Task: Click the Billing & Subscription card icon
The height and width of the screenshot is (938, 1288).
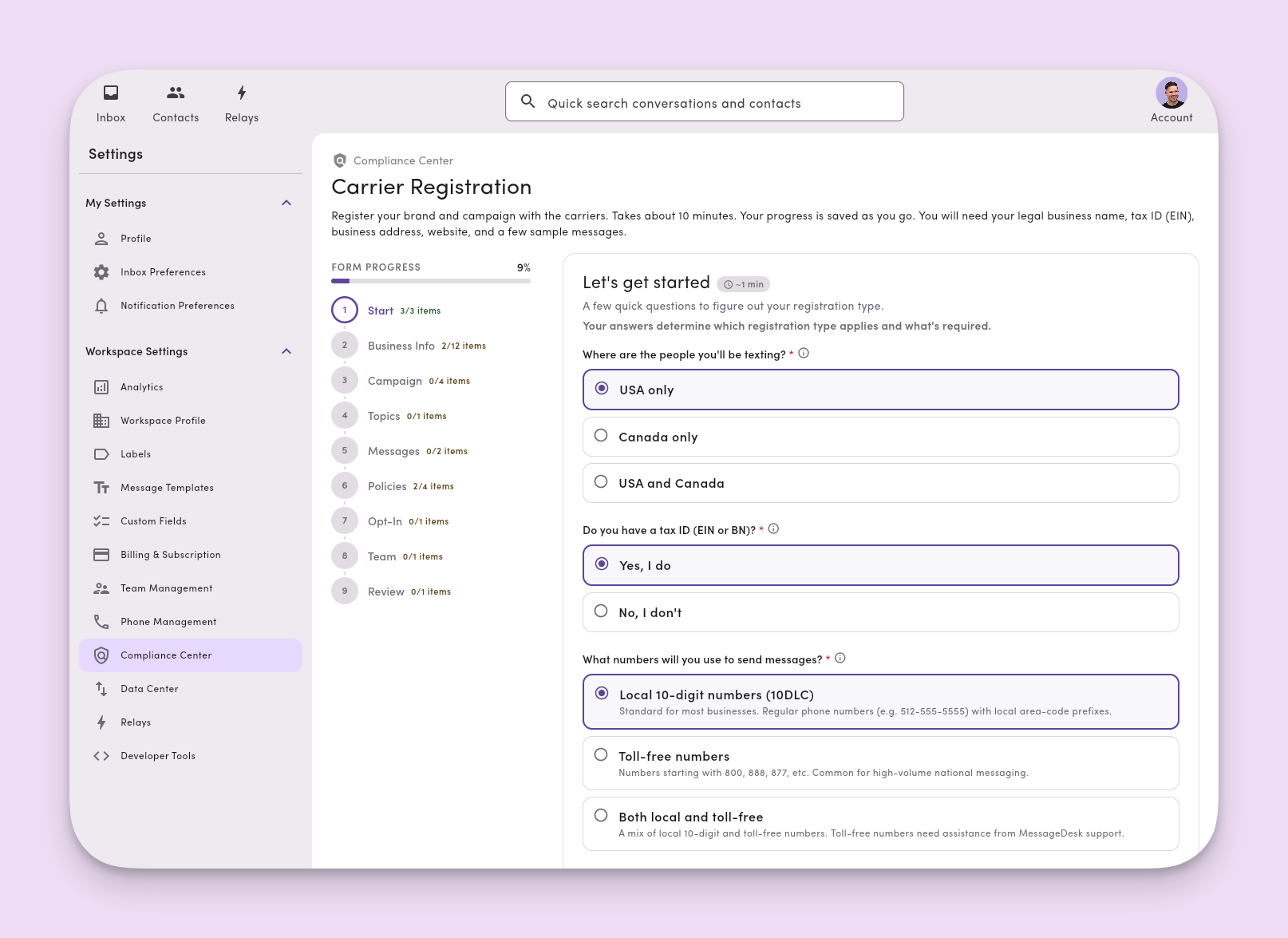Action: tap(101, 555)
